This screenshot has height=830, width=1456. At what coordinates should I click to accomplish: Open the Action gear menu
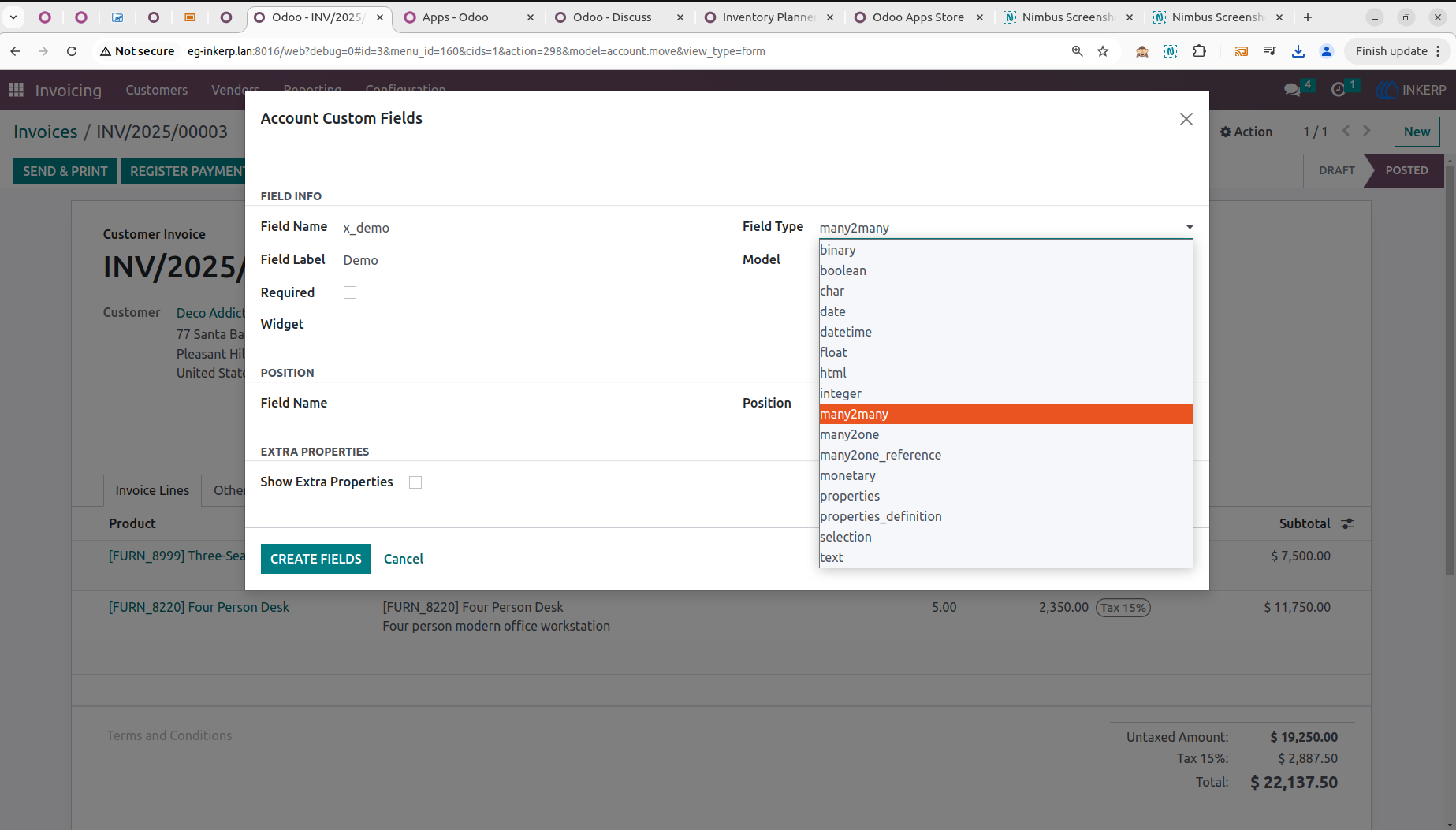pyautogui.click(x=1246, y=132)
